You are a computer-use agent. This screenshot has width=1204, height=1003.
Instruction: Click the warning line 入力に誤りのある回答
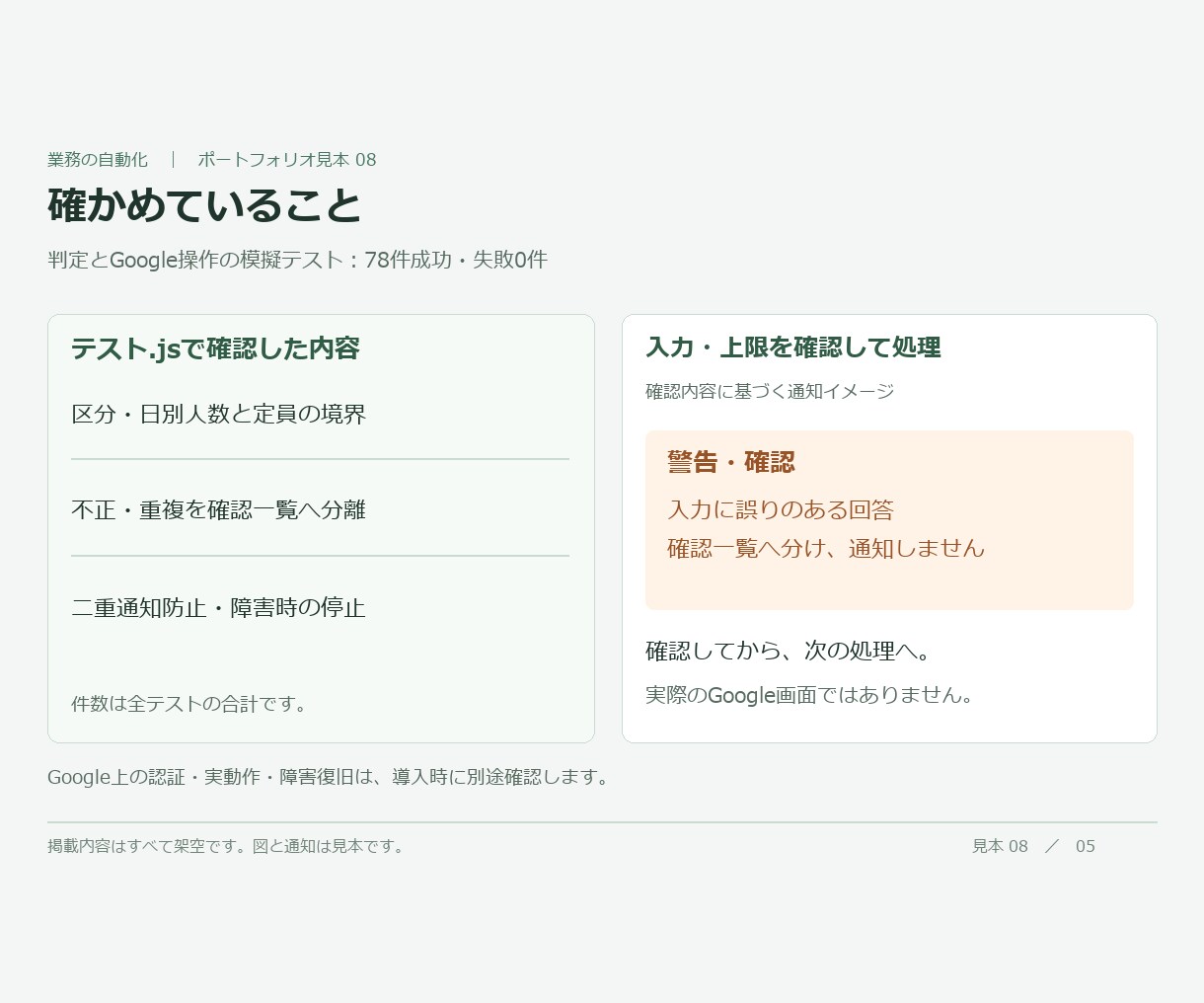781,509
